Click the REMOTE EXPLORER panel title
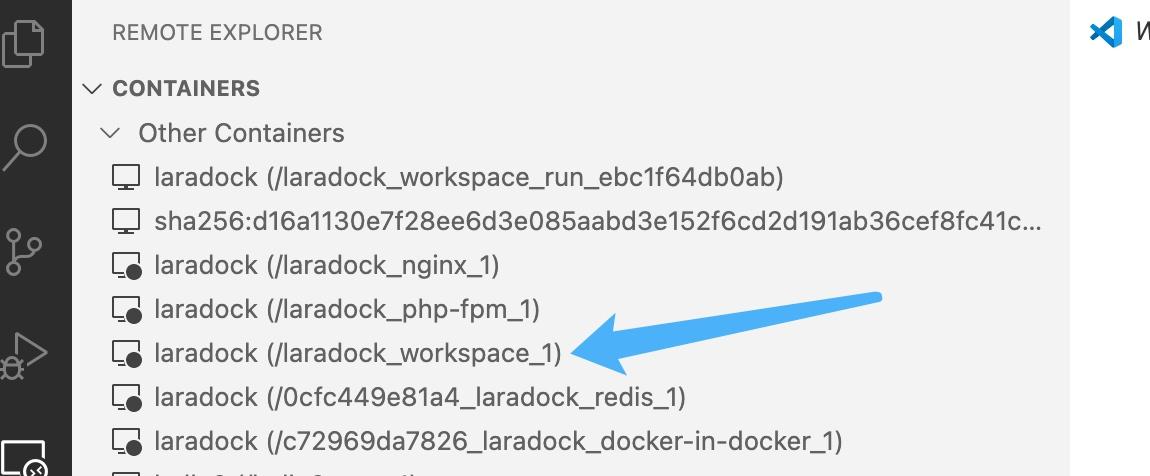1150x476 pixels. click(x=217, y=33)
